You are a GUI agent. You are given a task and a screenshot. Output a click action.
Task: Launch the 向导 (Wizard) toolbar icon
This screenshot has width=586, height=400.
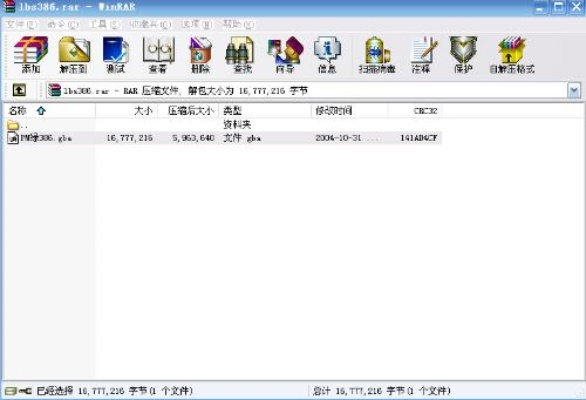[x=285, y=55]
